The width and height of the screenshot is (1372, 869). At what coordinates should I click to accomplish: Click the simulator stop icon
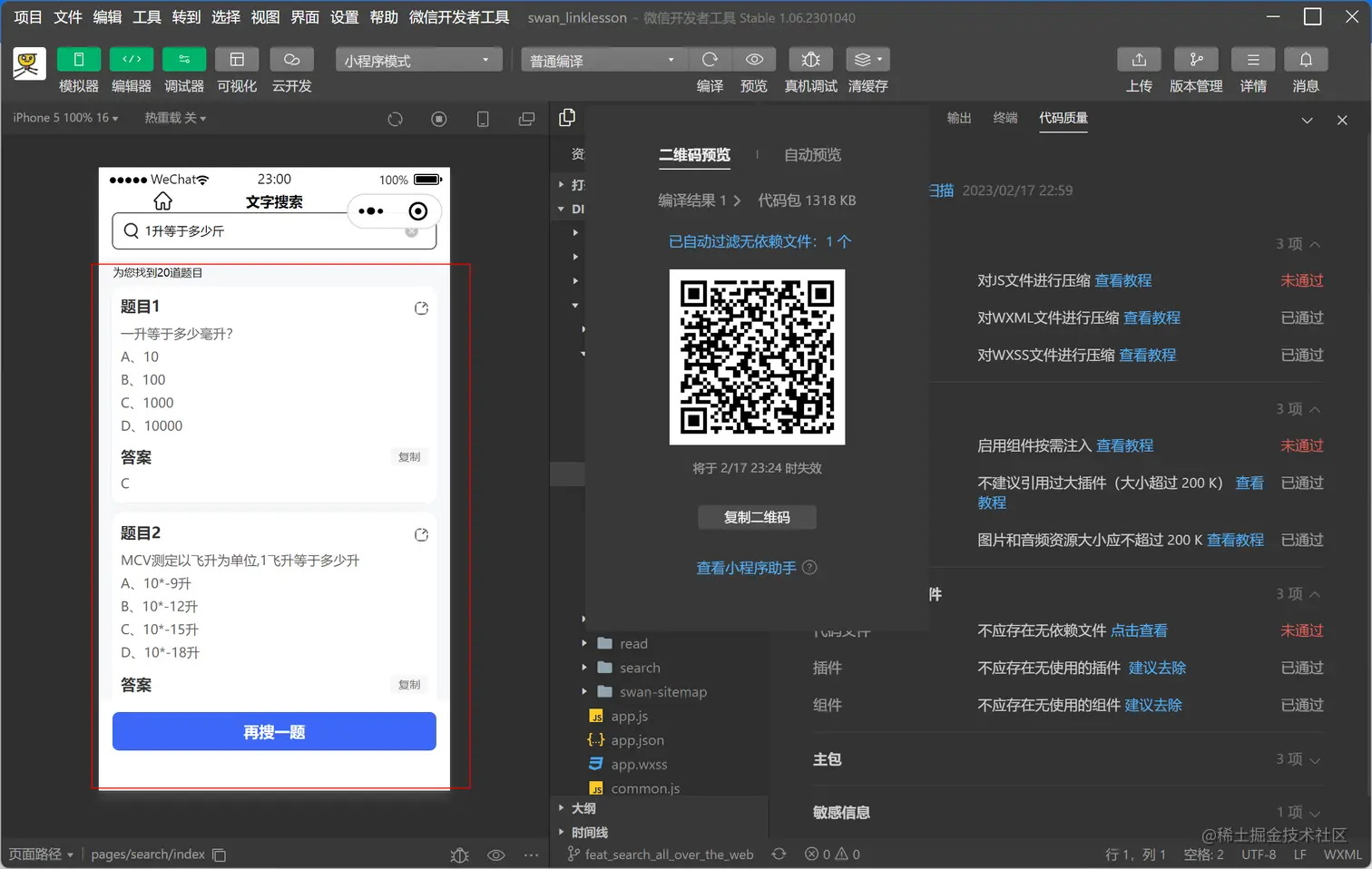439,119
